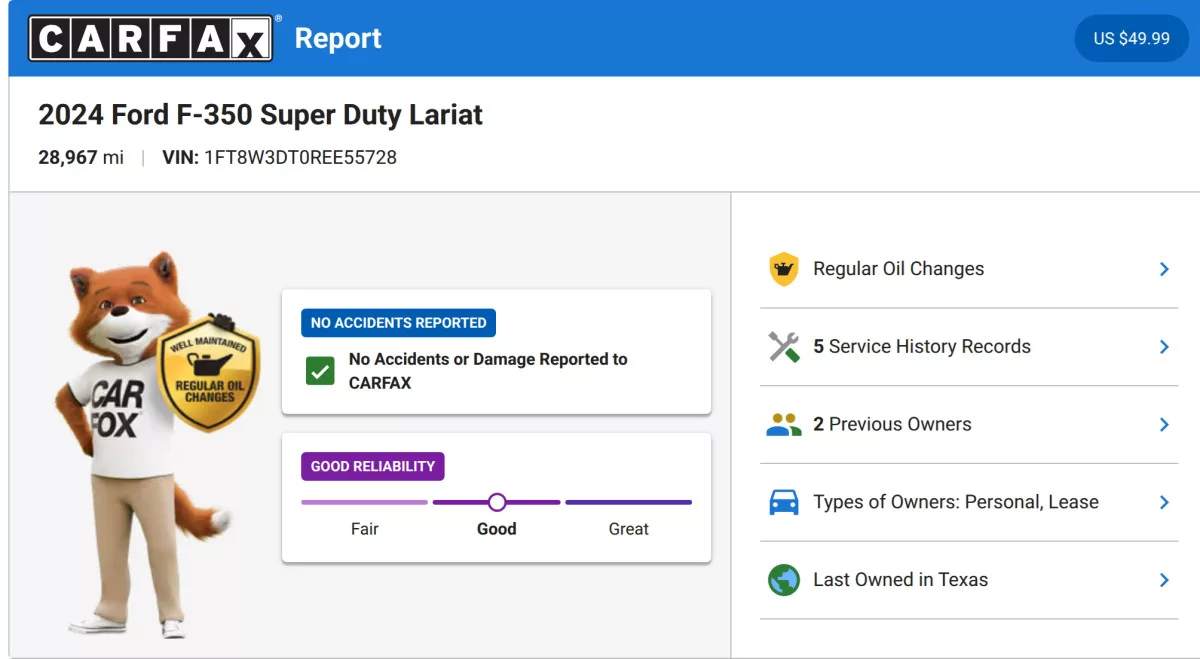1200x659 pixels.
Task: Click the VIN number text
Action: (x=300, y=157)
